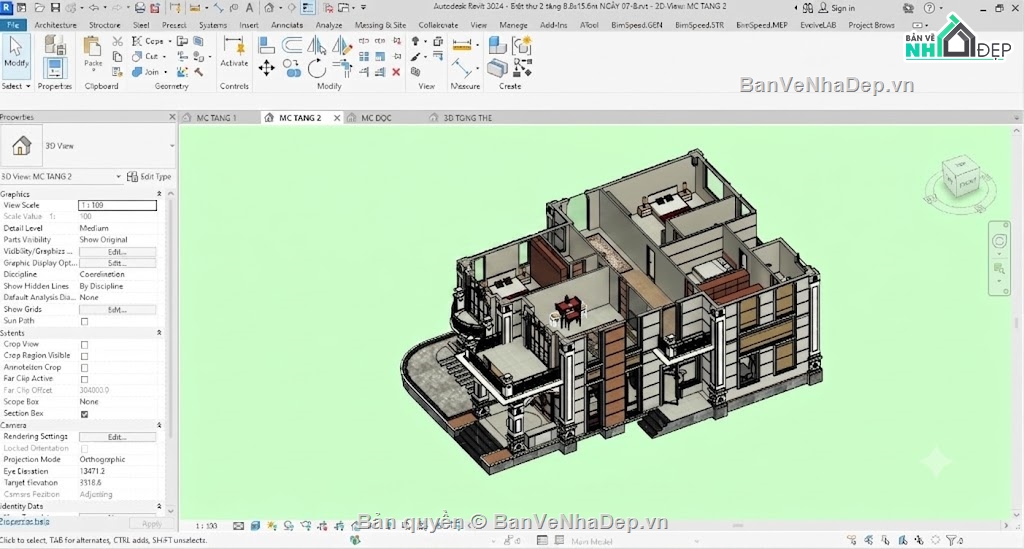Delete selected element with red X
1024x549 pixels.
pyautogui.click(x=396, y=72)
